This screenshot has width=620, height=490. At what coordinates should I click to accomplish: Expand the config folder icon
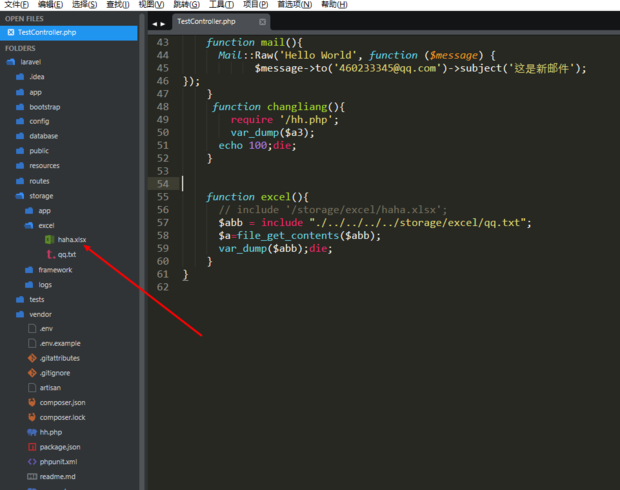(20, 121)
